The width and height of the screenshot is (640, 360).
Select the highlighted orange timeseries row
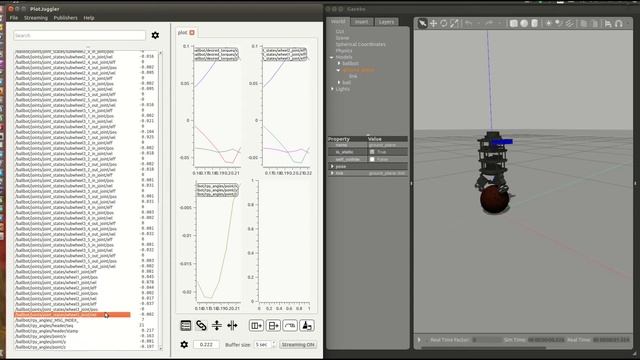(x=72, y=315)
